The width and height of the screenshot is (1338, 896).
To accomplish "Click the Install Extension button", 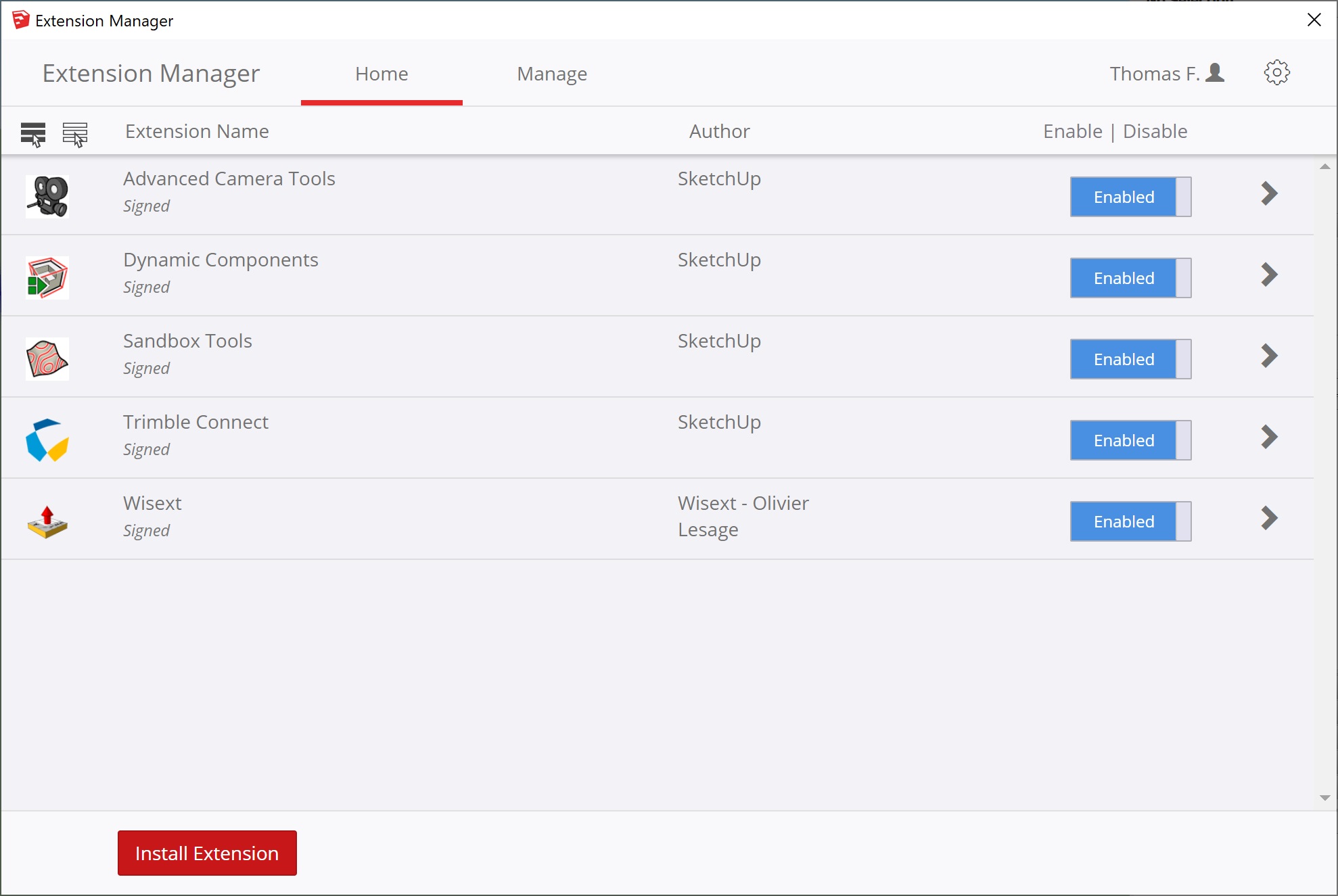I will (207, 853).
